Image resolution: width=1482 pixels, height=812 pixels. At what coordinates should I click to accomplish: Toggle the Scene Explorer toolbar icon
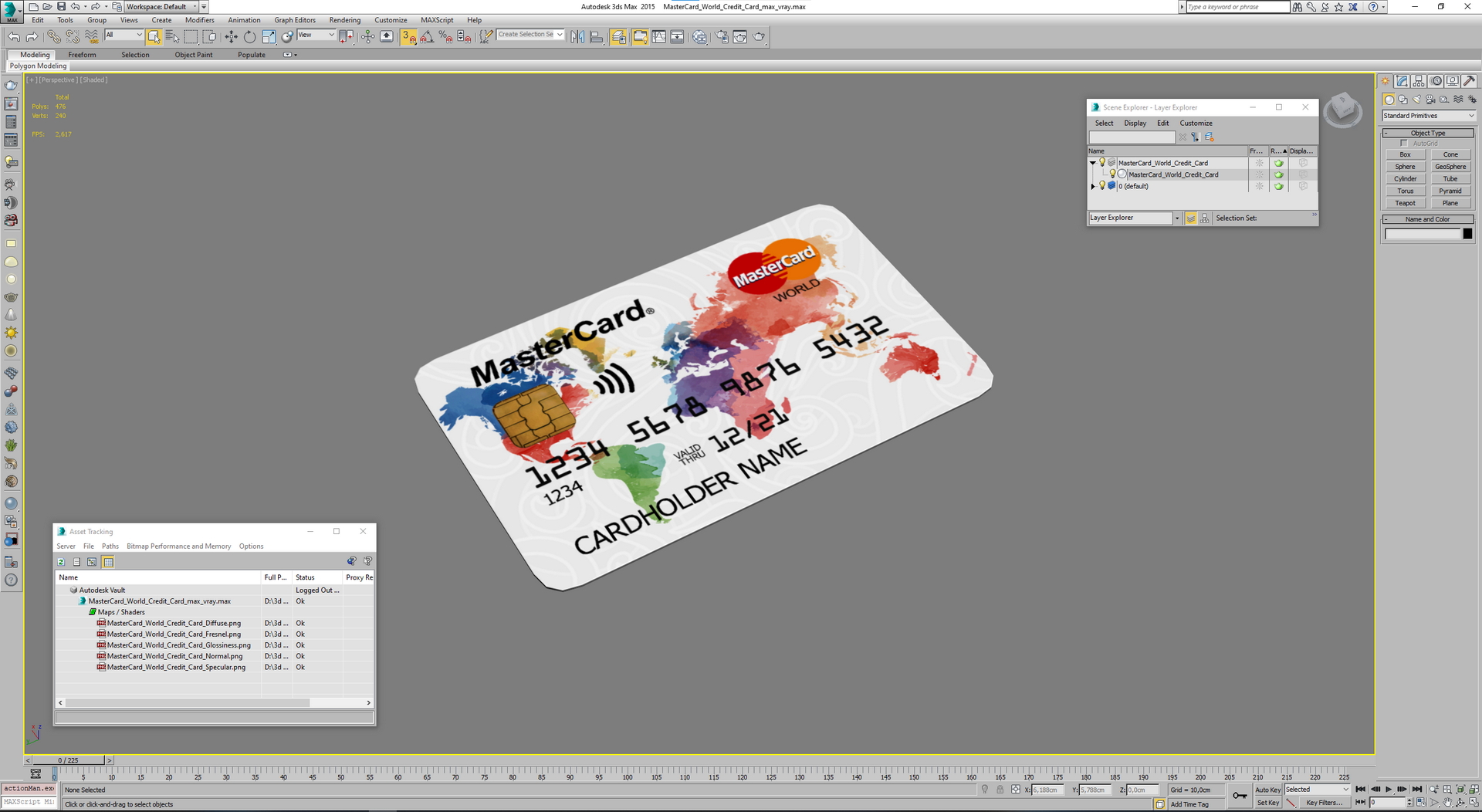618,36
